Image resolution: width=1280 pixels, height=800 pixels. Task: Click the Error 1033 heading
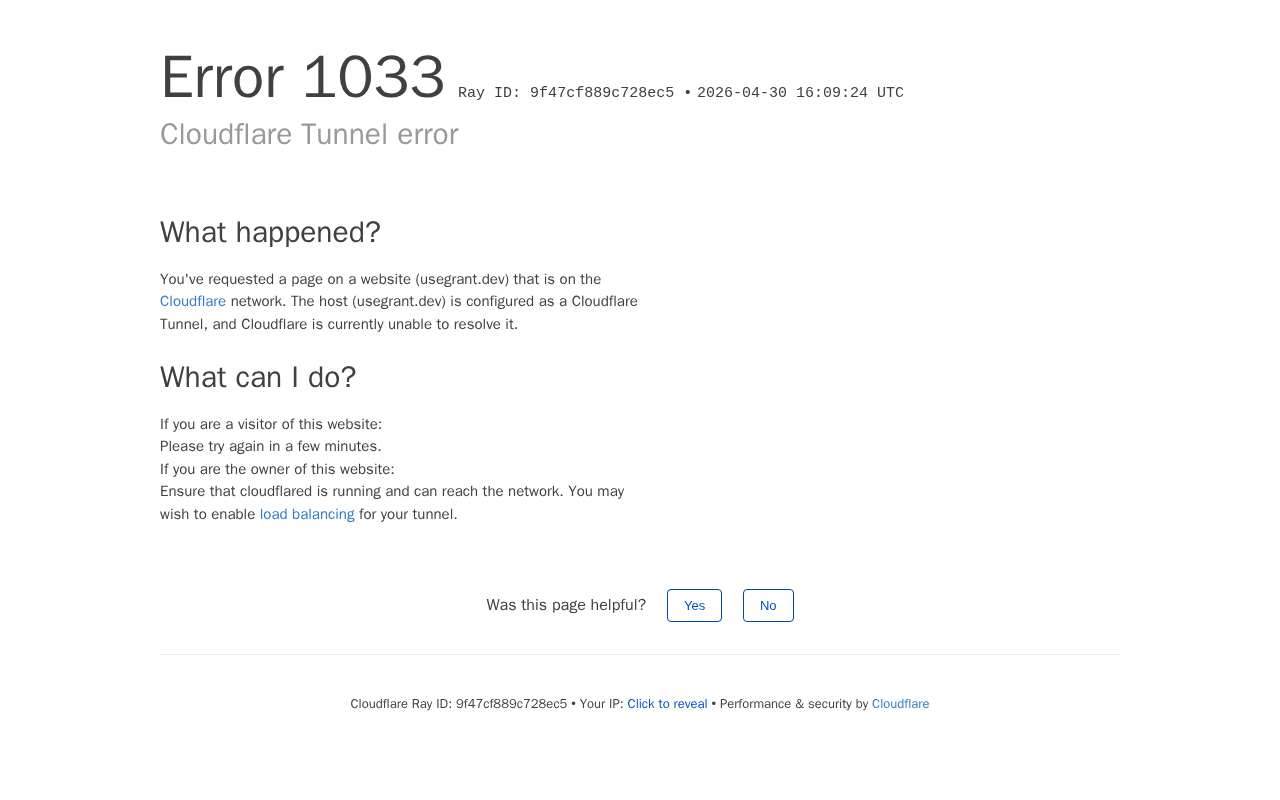302,77
